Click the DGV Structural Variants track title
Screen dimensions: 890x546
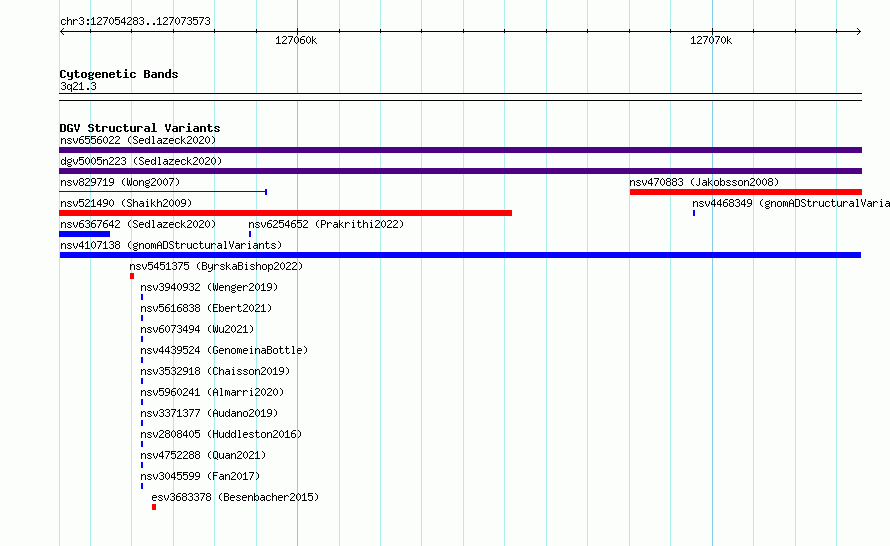pyautogui.click(x=140, y=128)
